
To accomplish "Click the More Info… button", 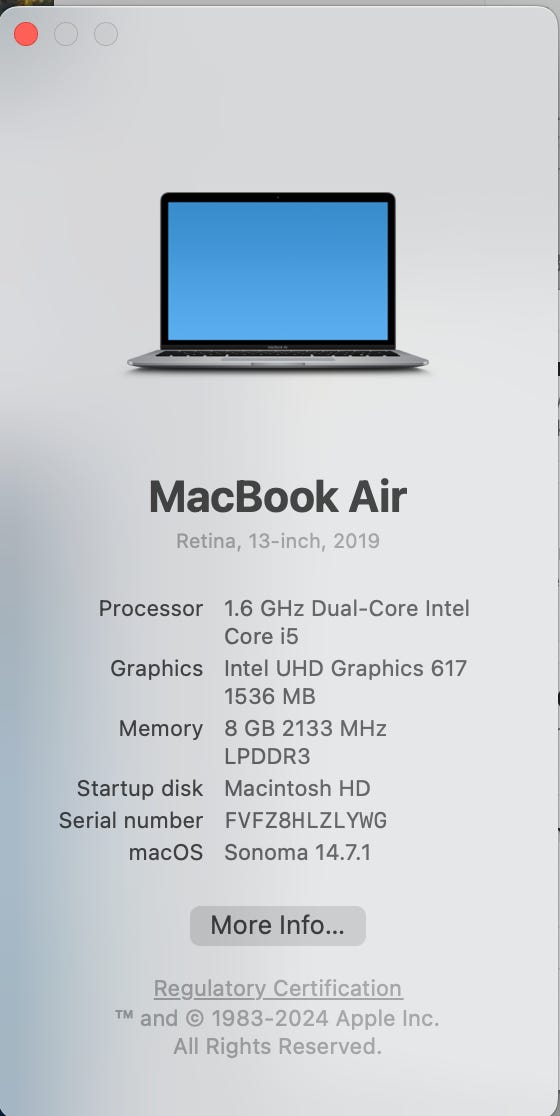I will pyautogui.click(x=278, y=925).
